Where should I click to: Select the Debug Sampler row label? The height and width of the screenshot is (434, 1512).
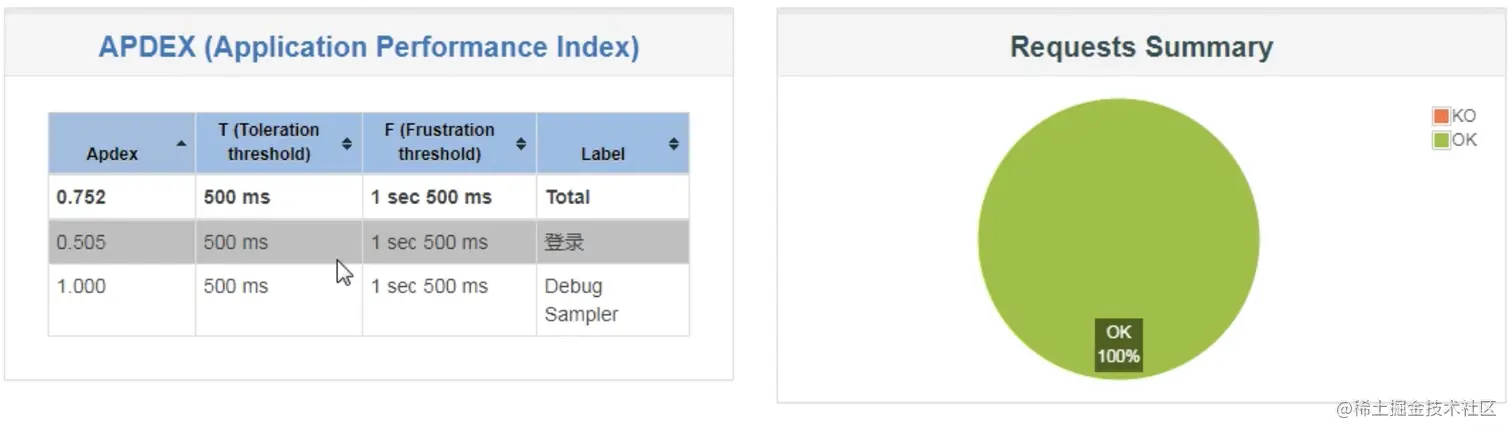(x=581, y=300)
